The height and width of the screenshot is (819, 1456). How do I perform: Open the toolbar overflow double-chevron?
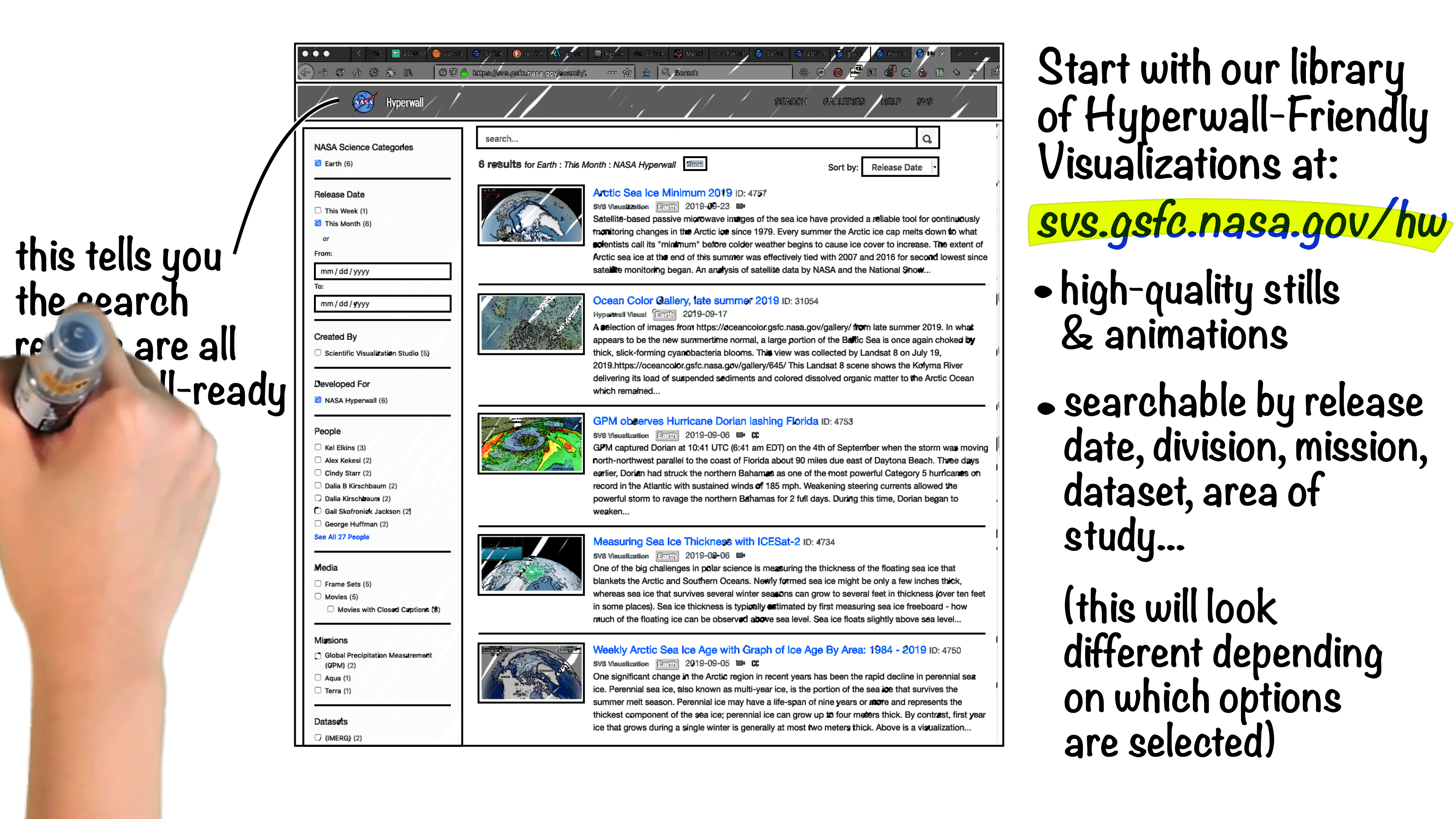[974, 72]
